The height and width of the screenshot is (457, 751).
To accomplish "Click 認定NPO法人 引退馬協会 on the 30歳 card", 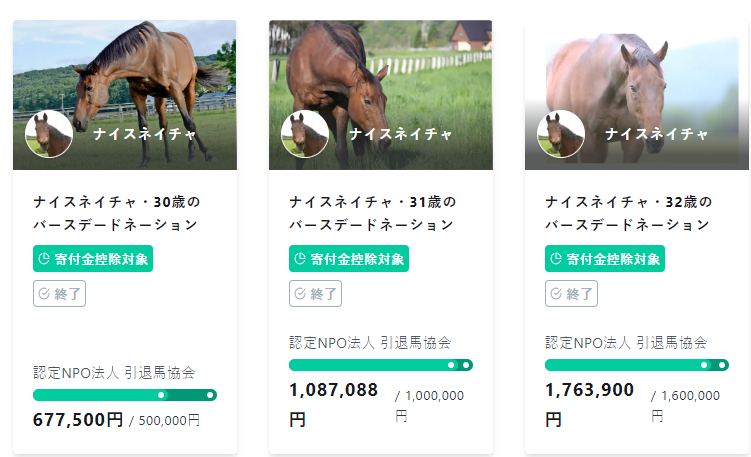I will click(113, 373).
